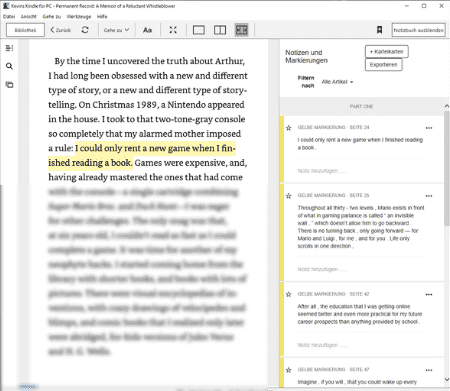Add a note to Seite 42 highlight
The height and width of the screenshot is (391, 450).
point(322,345)
